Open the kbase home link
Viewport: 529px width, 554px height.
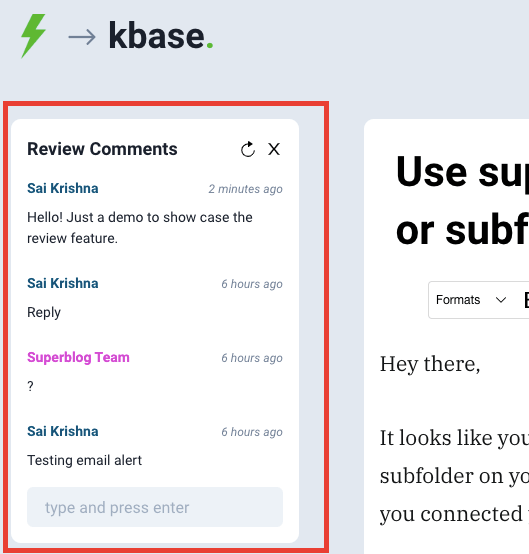click(x=161, y=36)
